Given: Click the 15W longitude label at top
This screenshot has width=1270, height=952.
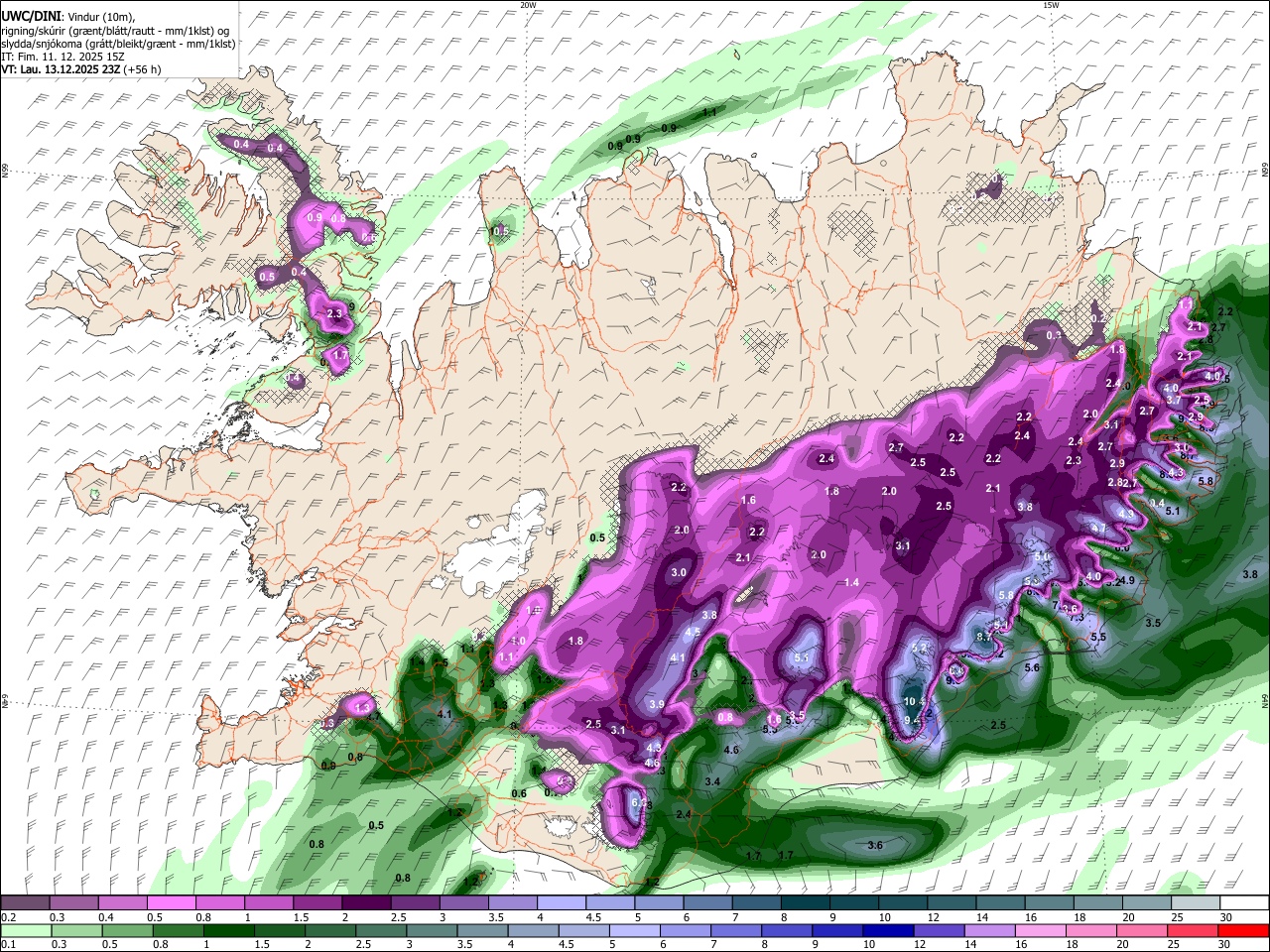Looking at the screenshot, I should (1051, 5).
